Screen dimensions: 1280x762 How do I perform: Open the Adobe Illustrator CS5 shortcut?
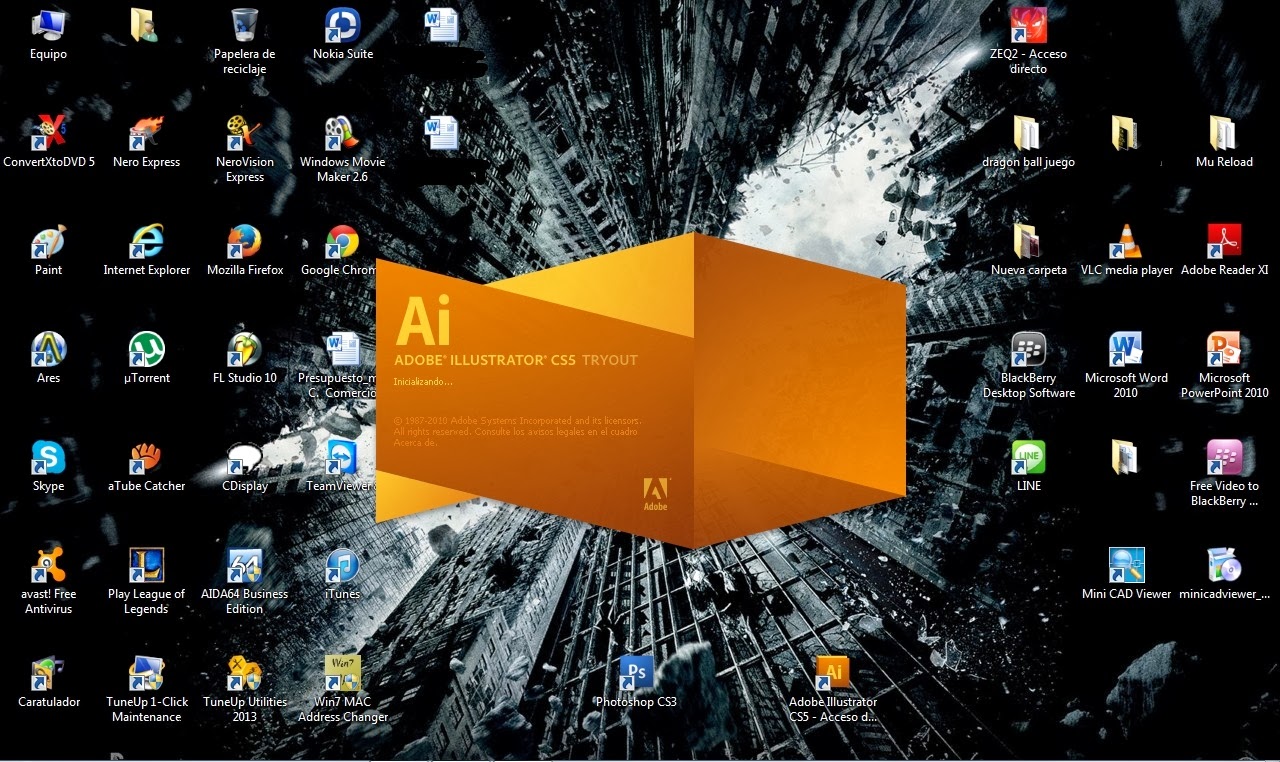click(832, 671)
